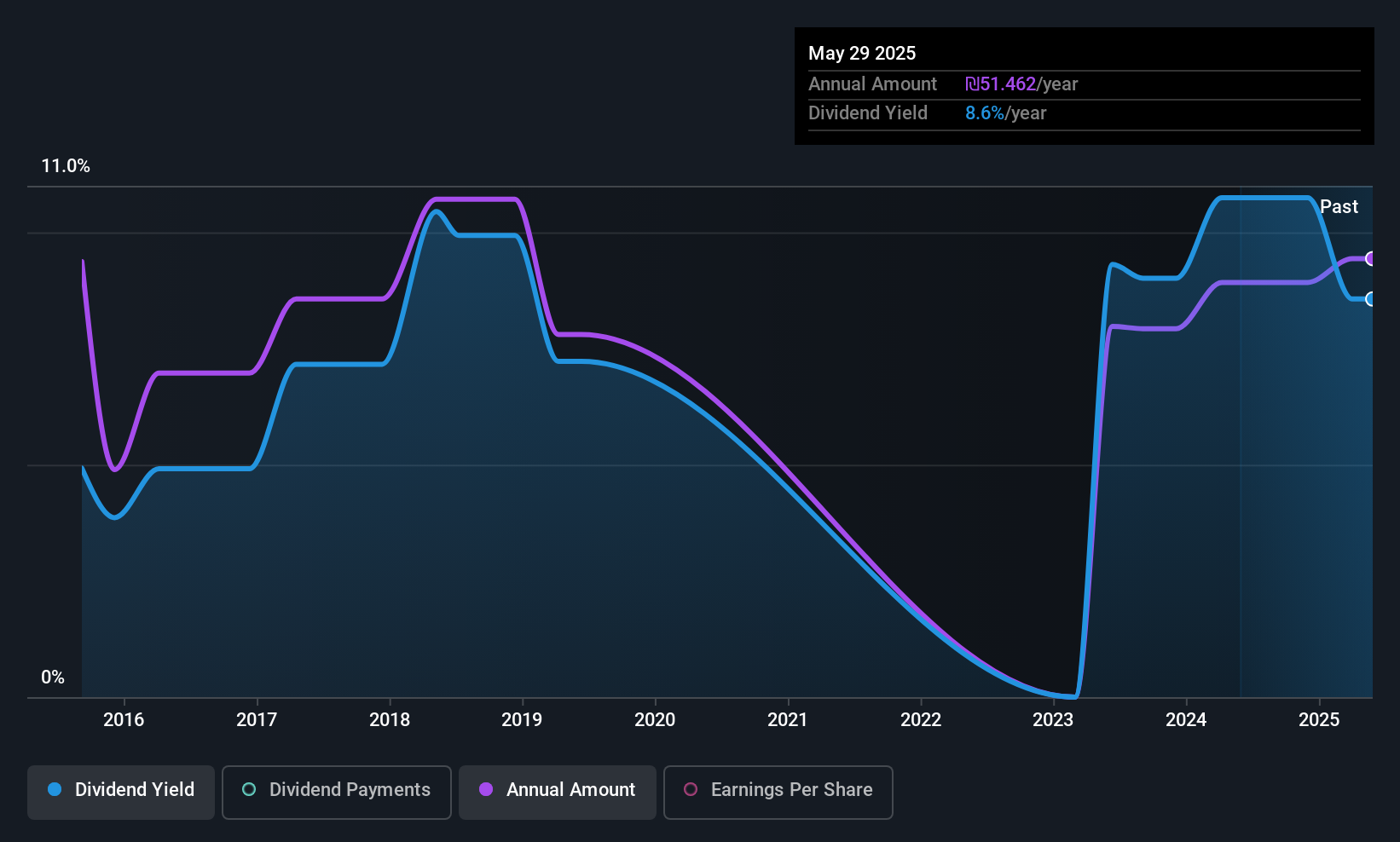
Task: Click the tooltip Dividend Yield row label
Action: pos(868,112)
